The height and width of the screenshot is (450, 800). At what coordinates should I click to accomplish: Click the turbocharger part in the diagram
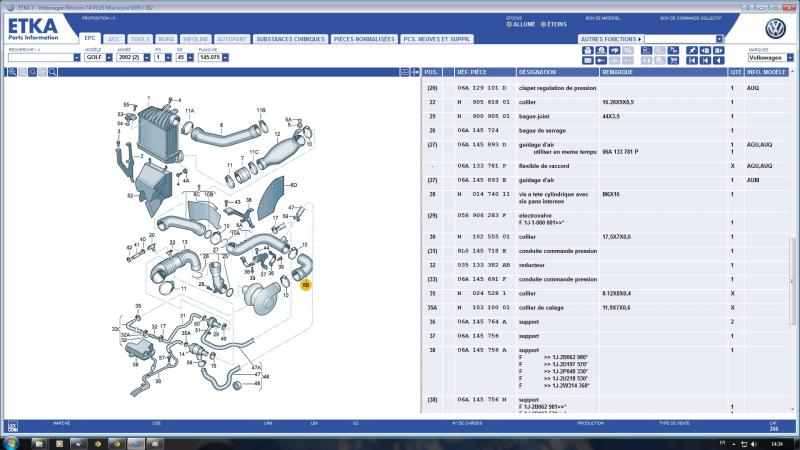click(261, 297)
